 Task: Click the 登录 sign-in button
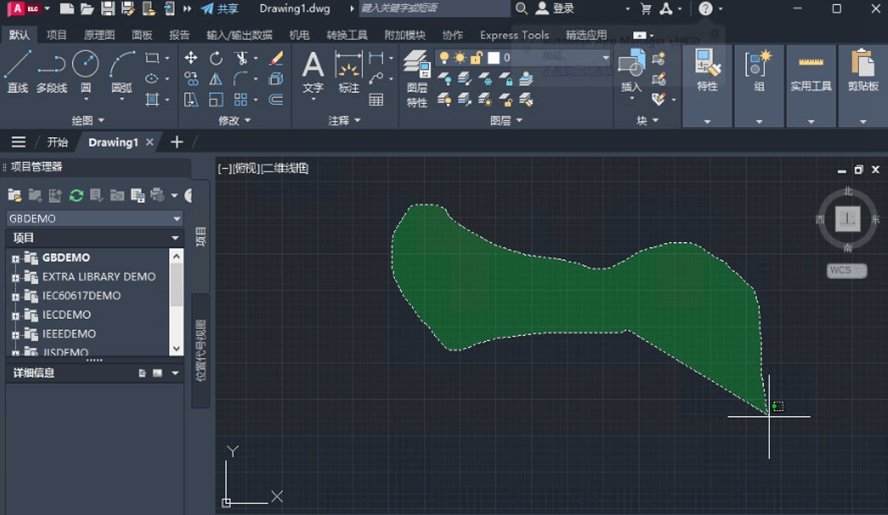click(x=556, y=8)
